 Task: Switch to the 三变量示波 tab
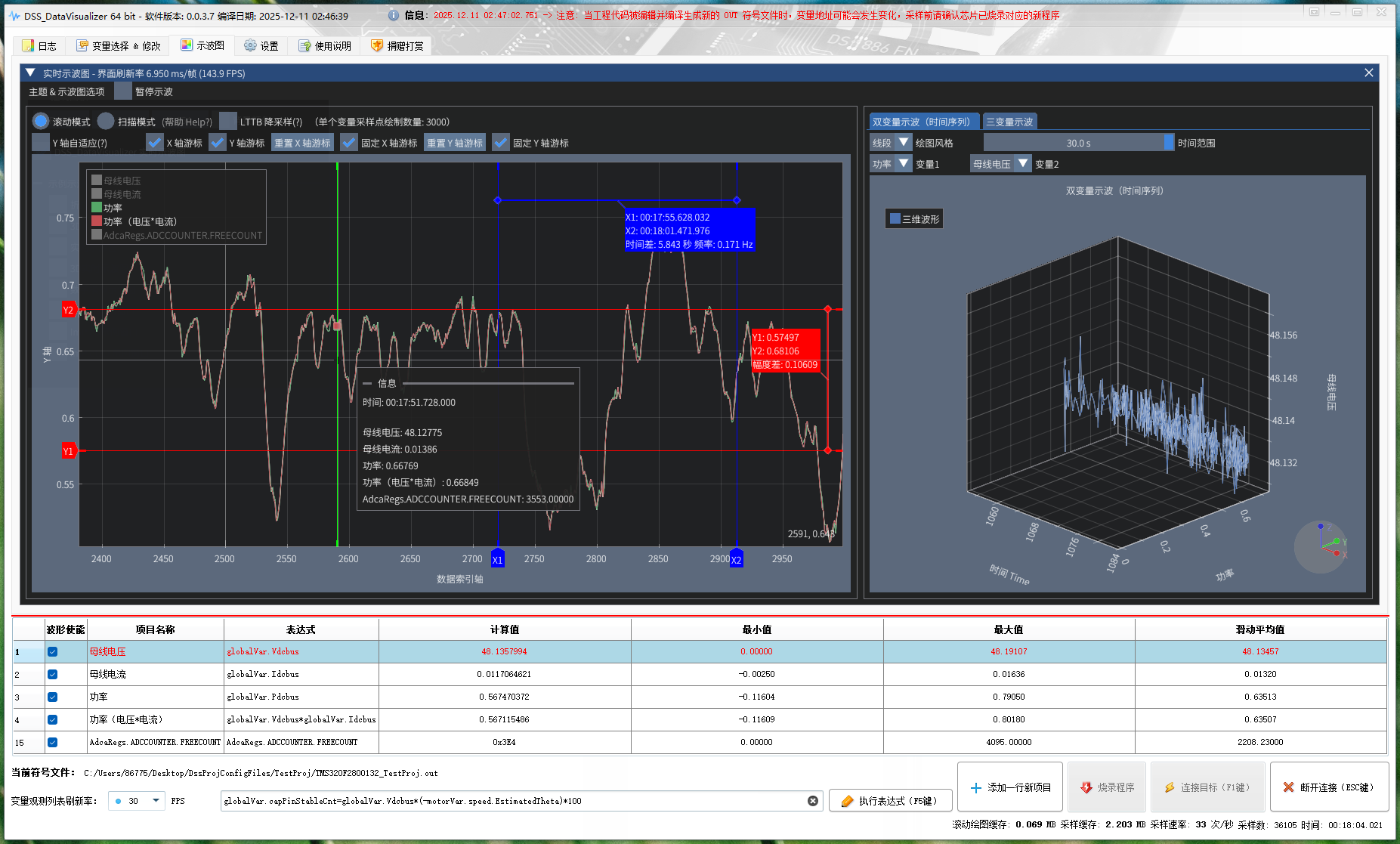click(1009, 122)
